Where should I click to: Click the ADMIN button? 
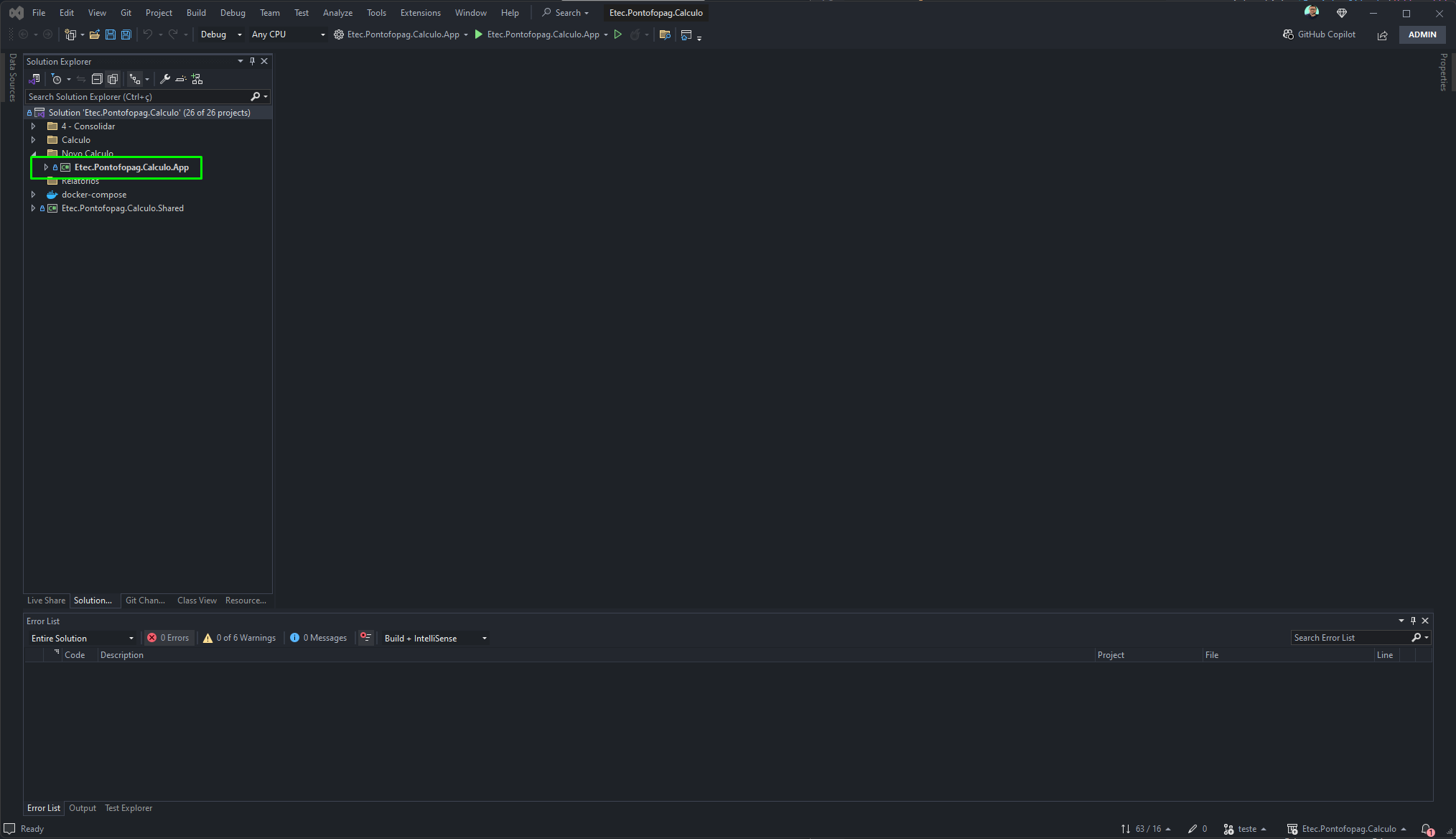[1422, 34]
